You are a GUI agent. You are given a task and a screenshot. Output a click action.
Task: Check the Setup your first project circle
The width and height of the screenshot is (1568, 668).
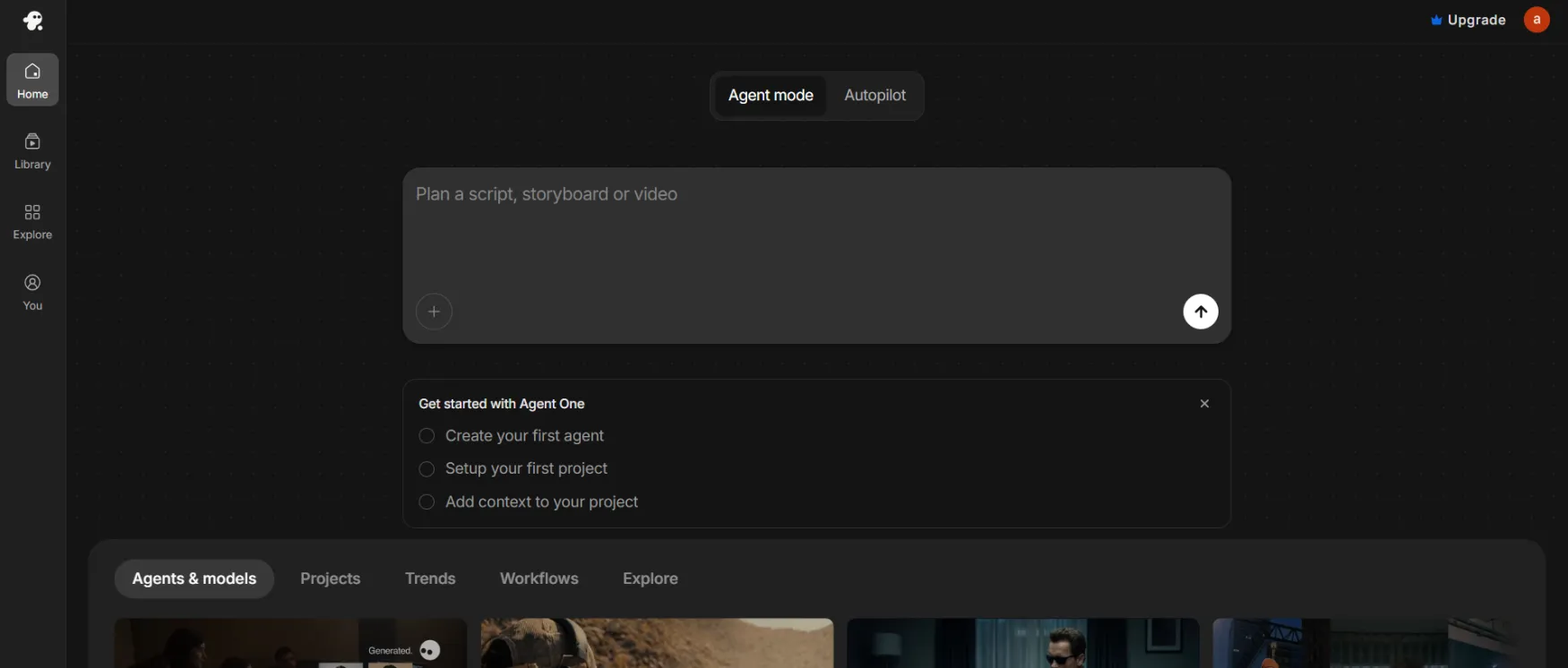tap(426, 469)
